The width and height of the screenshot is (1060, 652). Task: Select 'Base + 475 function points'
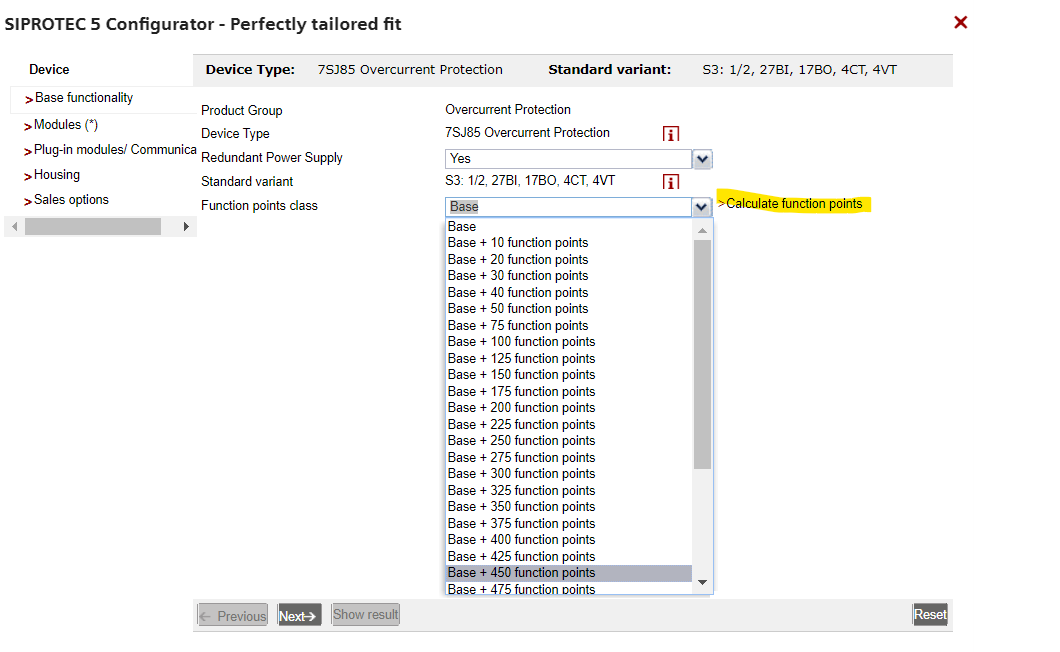pyautogui.click(x=569, y=588)
